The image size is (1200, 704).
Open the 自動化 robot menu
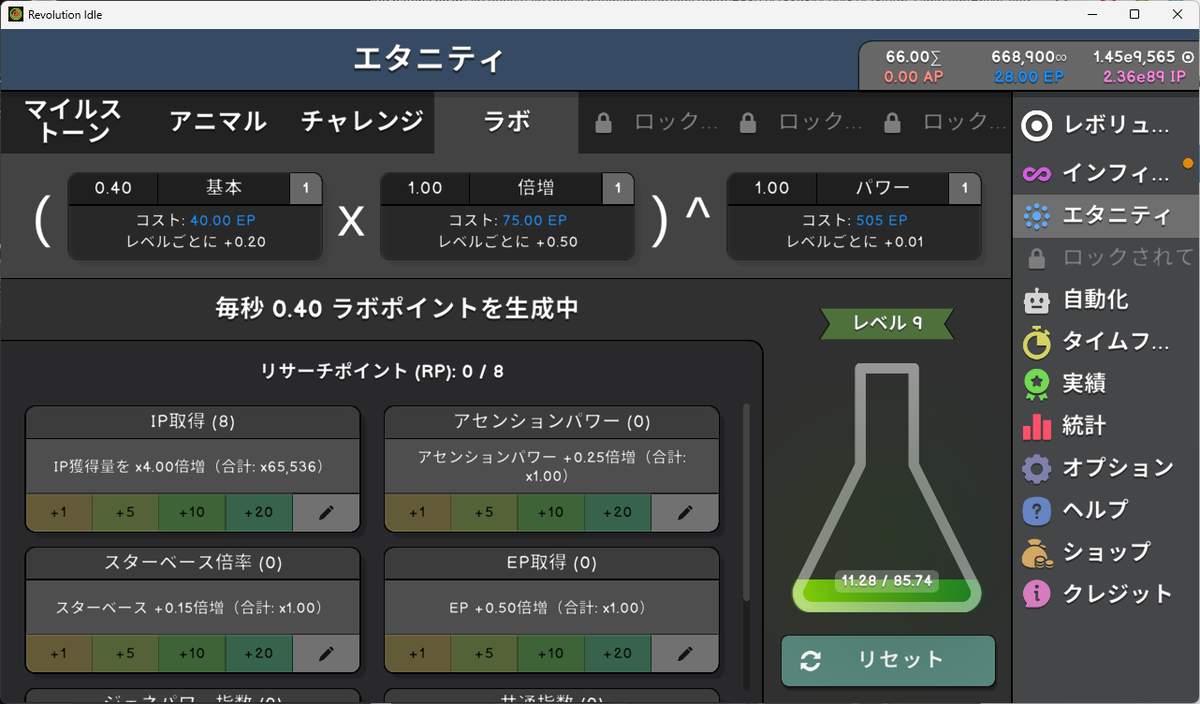1105,299
